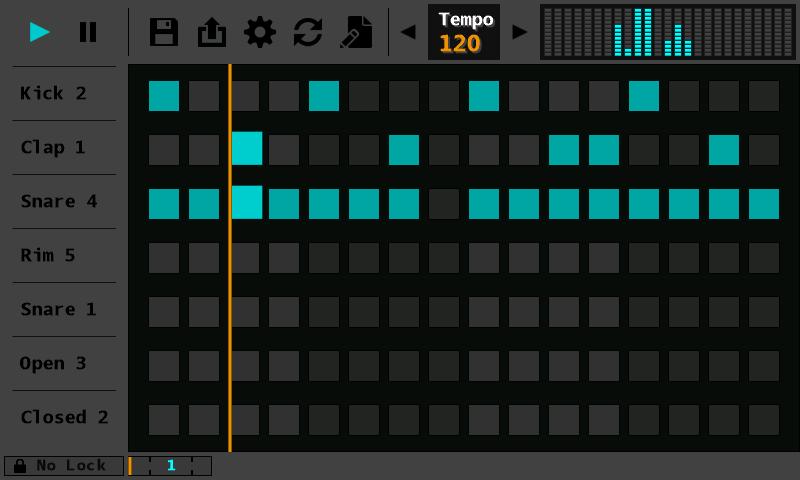The height and width of the screenshot is (480, 800).
Task: Click the level meter display
Action: point(667,32)
